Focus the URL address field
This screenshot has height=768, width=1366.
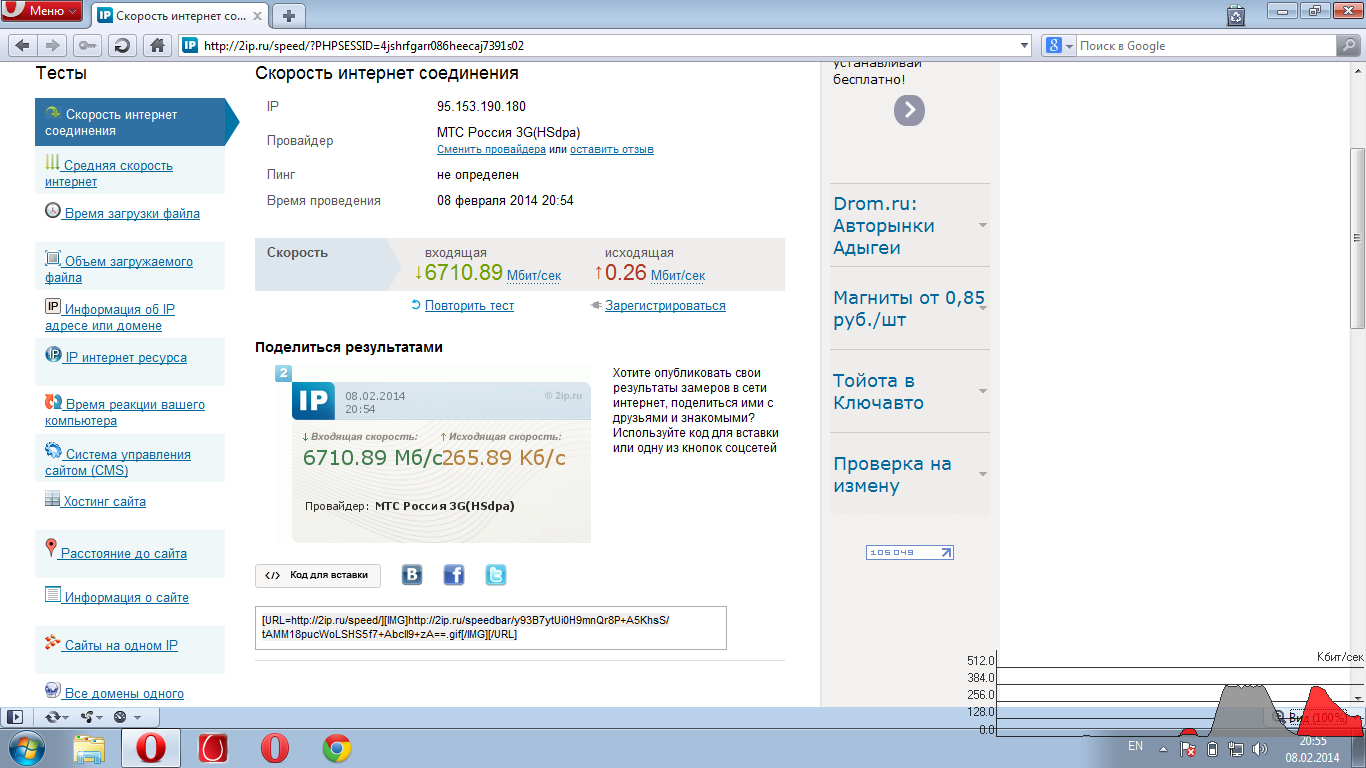605,45
